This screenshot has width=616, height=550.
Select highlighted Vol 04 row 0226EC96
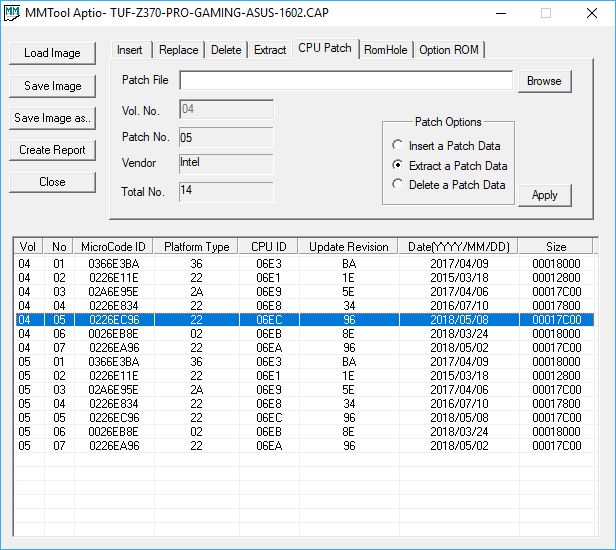coord(304,320)
